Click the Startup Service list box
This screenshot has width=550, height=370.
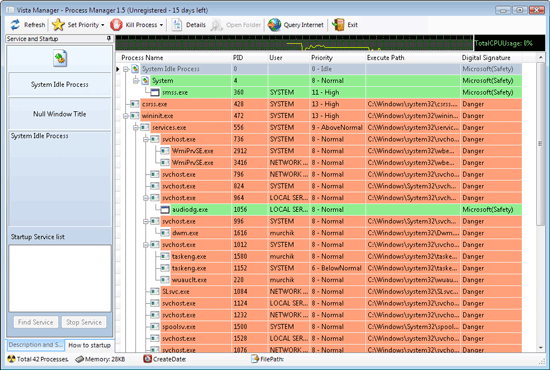pos(60,278)
